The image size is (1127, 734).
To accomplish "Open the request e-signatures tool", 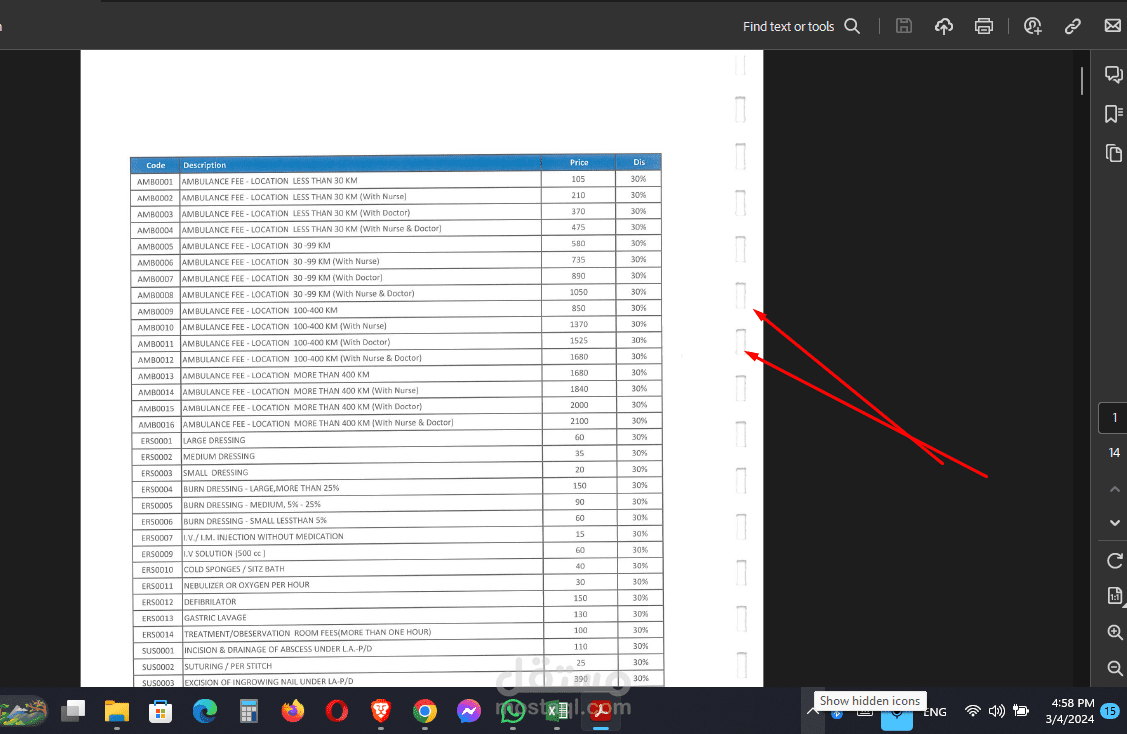I will pos(1032,26).
